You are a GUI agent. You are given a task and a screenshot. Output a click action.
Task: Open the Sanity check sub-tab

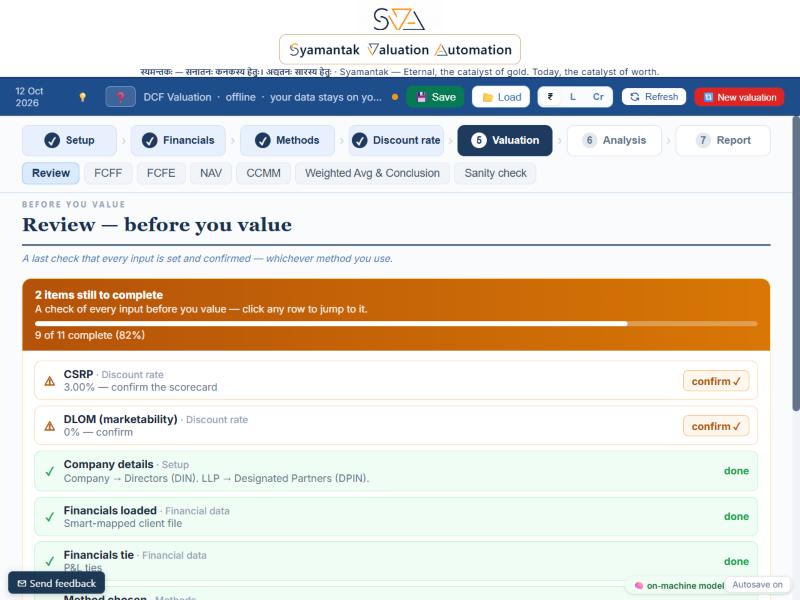(x=495, y=173)
